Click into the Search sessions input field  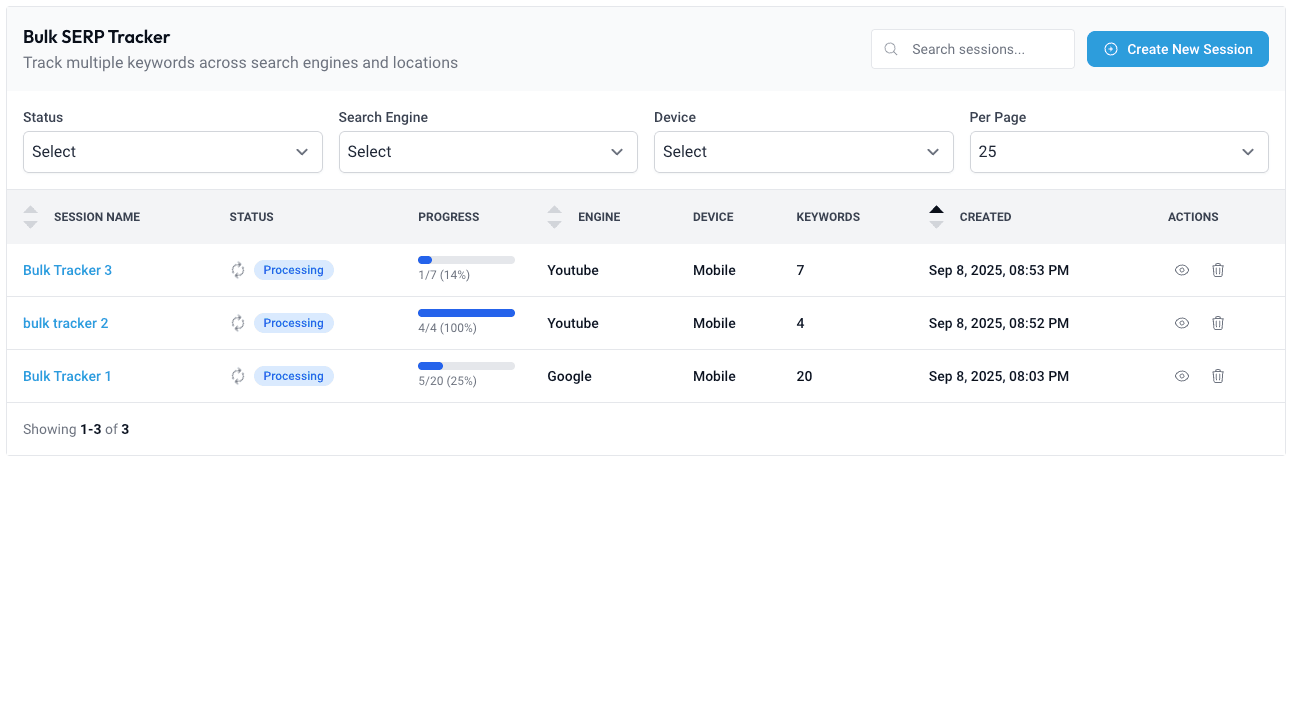[973, 49]
